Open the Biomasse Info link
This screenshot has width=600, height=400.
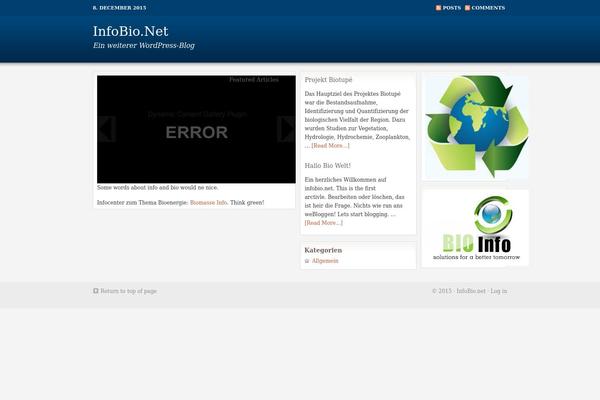click(x=209, y=202)
